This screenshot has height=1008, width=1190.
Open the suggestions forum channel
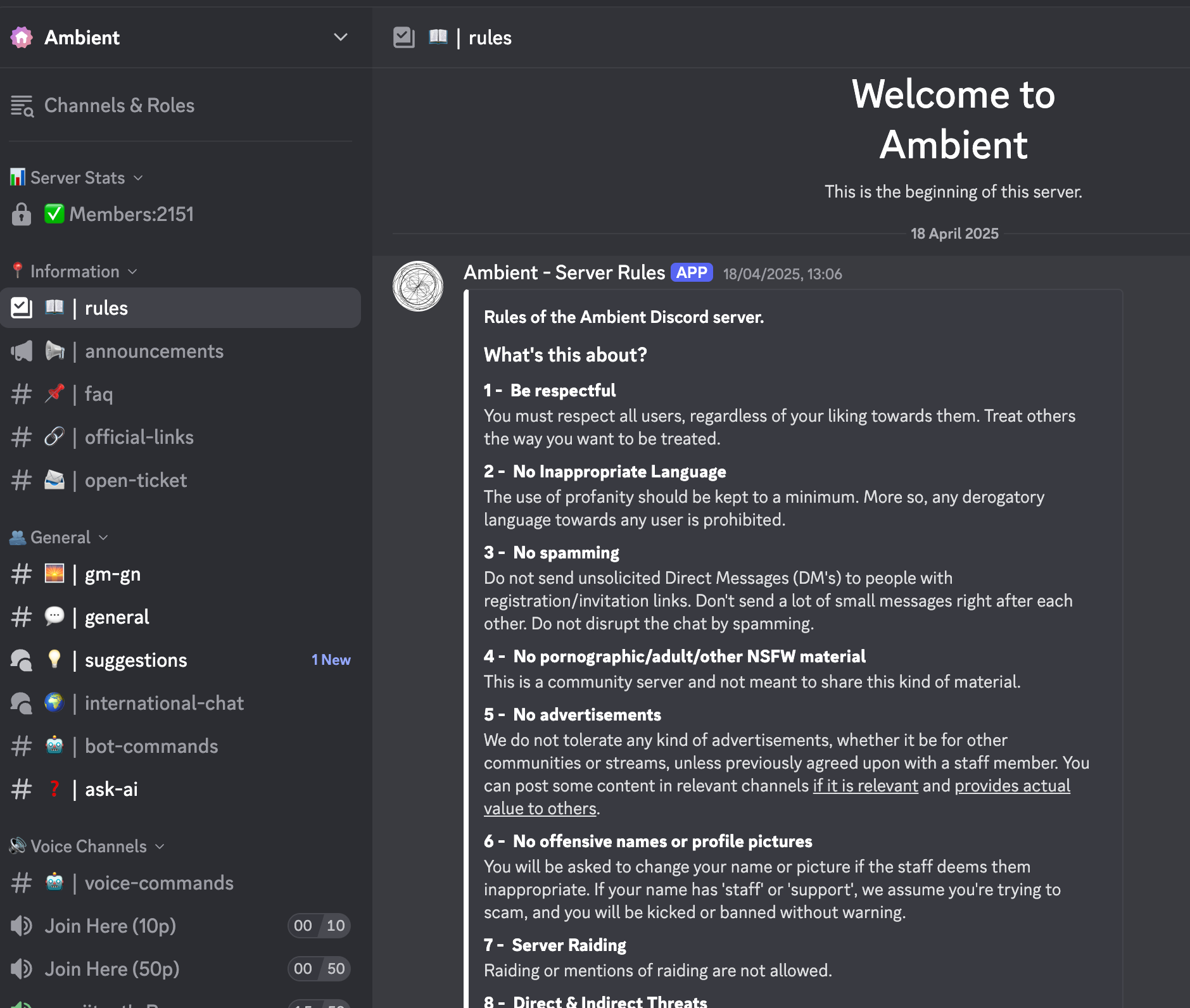136,660
